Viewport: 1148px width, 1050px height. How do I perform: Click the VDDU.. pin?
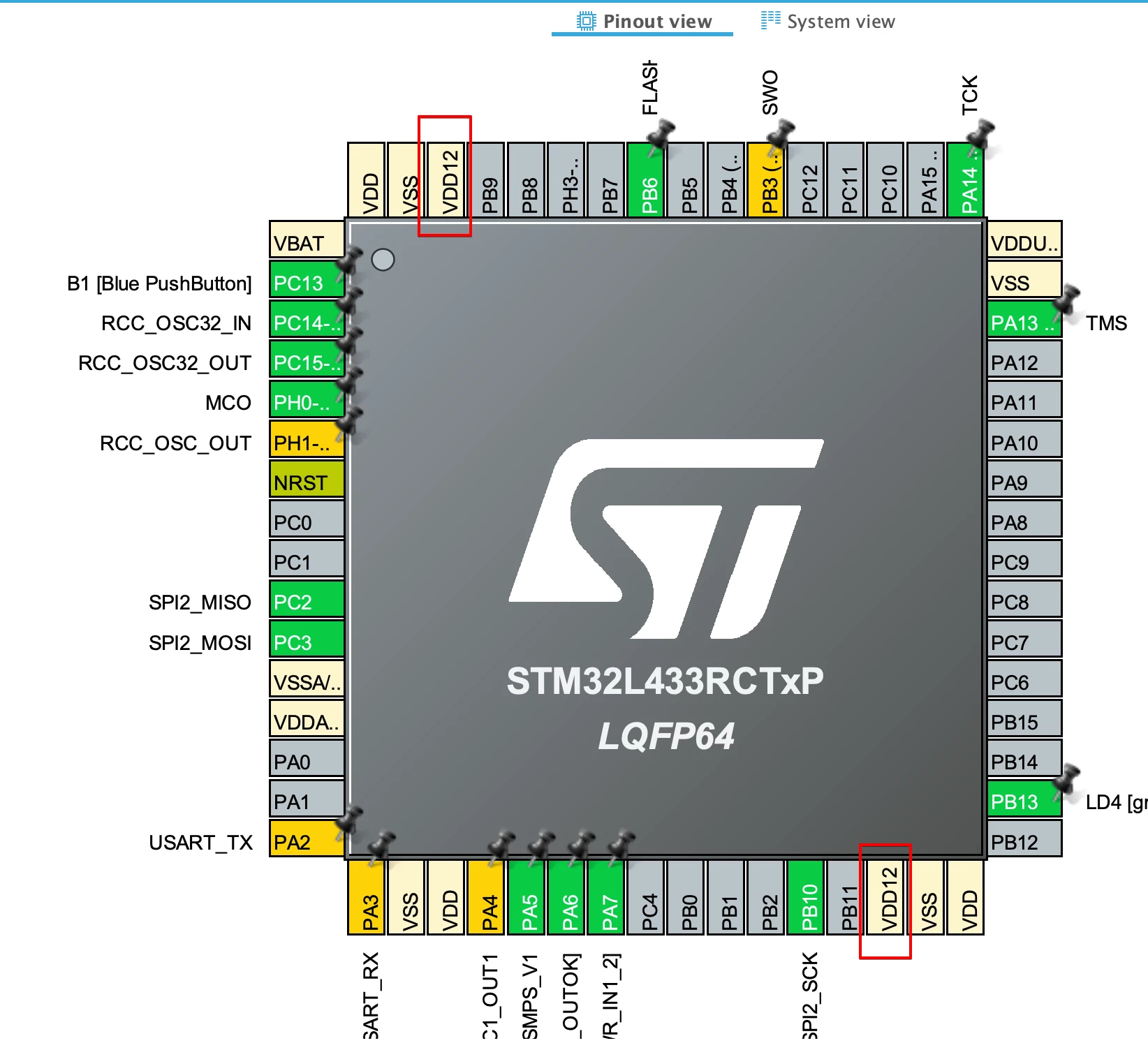click(1024, 239)
